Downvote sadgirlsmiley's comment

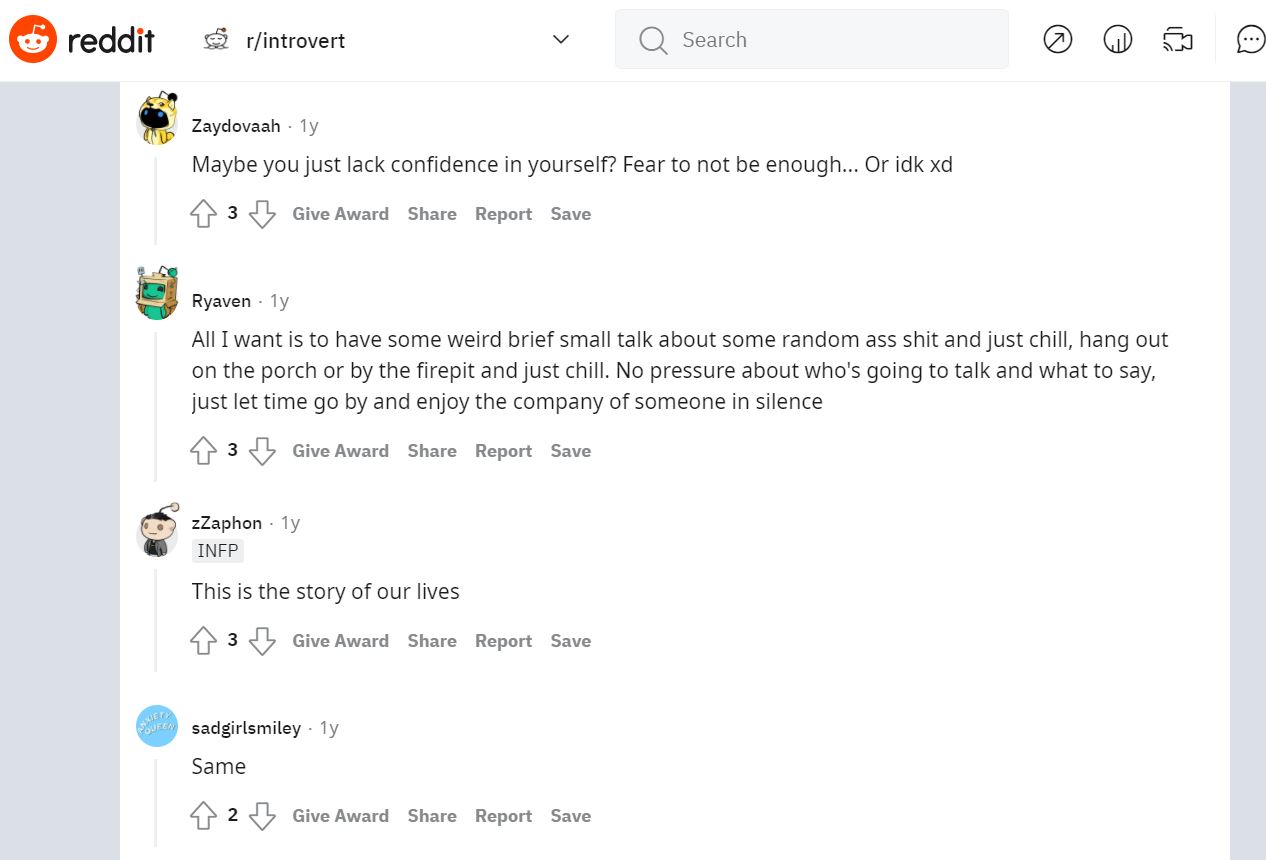(262, 816)
